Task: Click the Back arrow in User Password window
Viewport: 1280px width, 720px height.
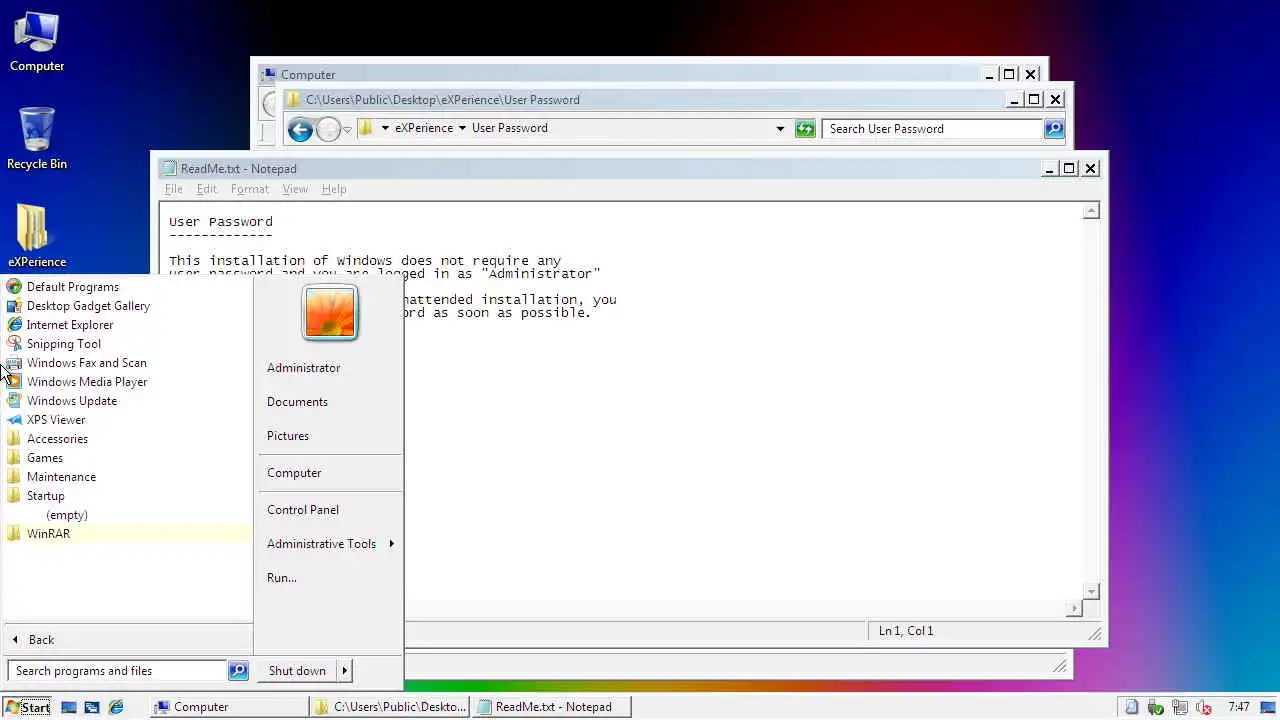Action: point(300,129)
